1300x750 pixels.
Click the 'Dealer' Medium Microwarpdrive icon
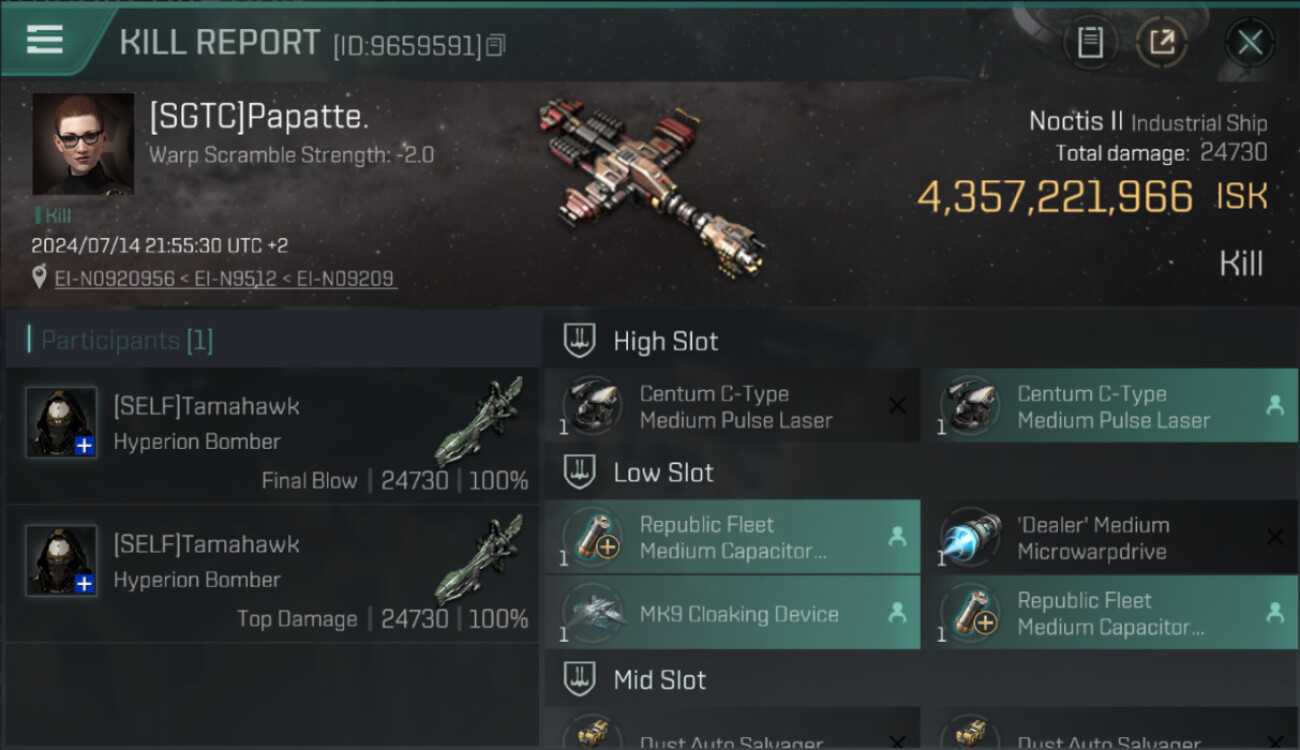pyautogui.click(x=970, y=537)
